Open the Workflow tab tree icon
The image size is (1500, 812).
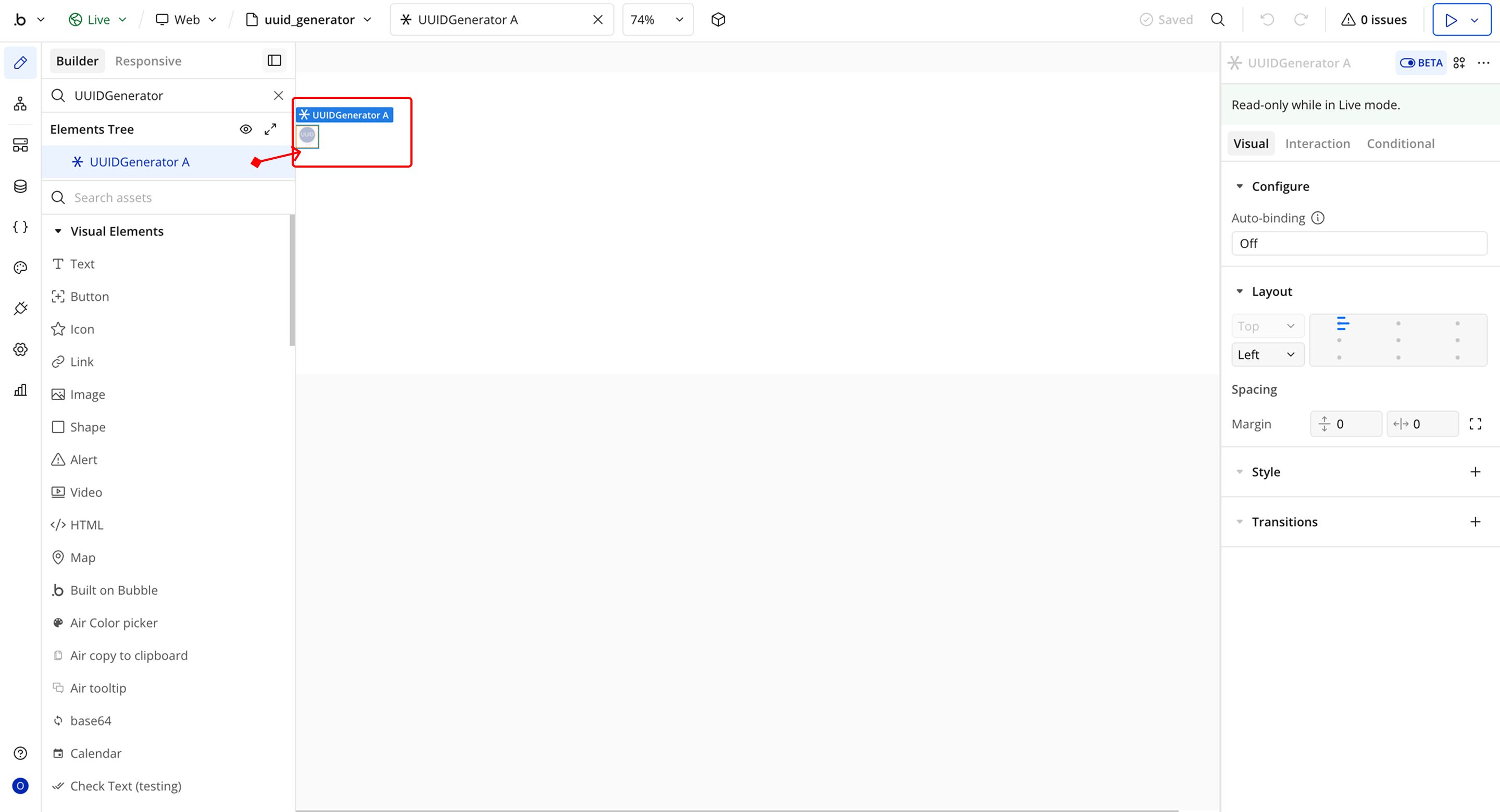tap(20, 104)
